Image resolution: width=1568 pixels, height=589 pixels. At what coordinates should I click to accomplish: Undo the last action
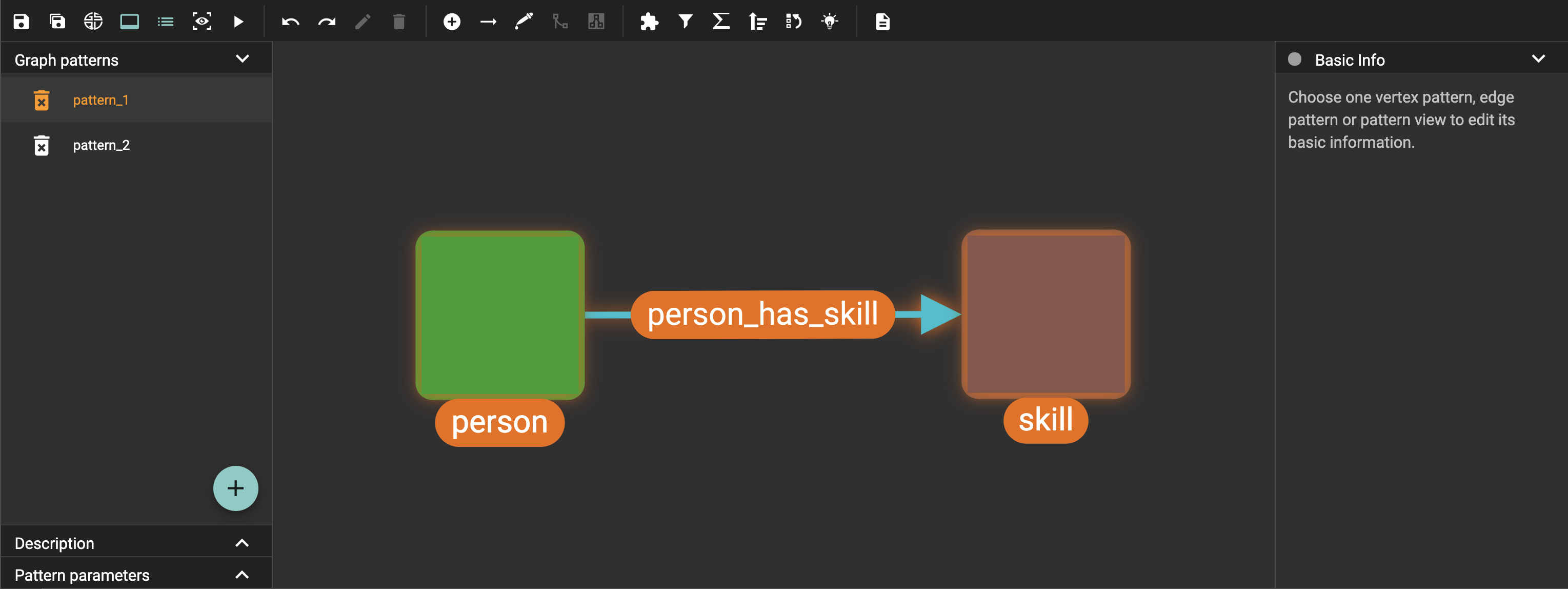290,22
